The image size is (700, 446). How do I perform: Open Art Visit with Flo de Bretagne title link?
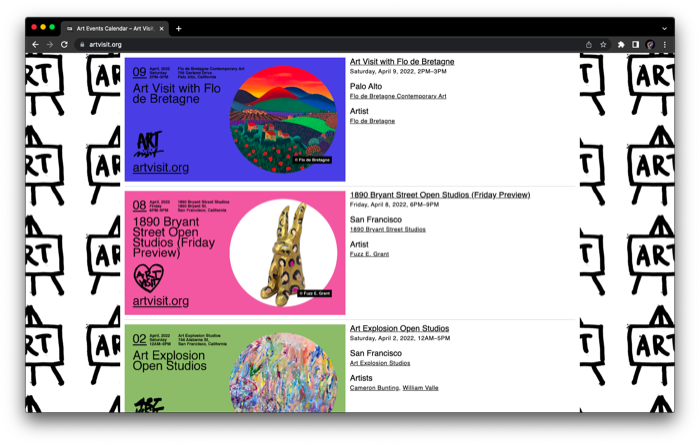coord(402,62)
